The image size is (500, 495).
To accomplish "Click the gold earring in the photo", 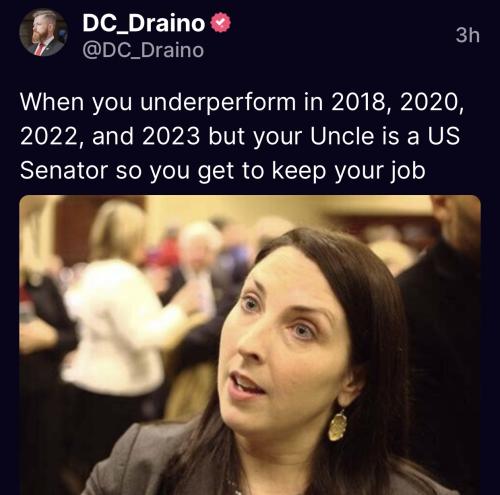I will pos(338,426).
